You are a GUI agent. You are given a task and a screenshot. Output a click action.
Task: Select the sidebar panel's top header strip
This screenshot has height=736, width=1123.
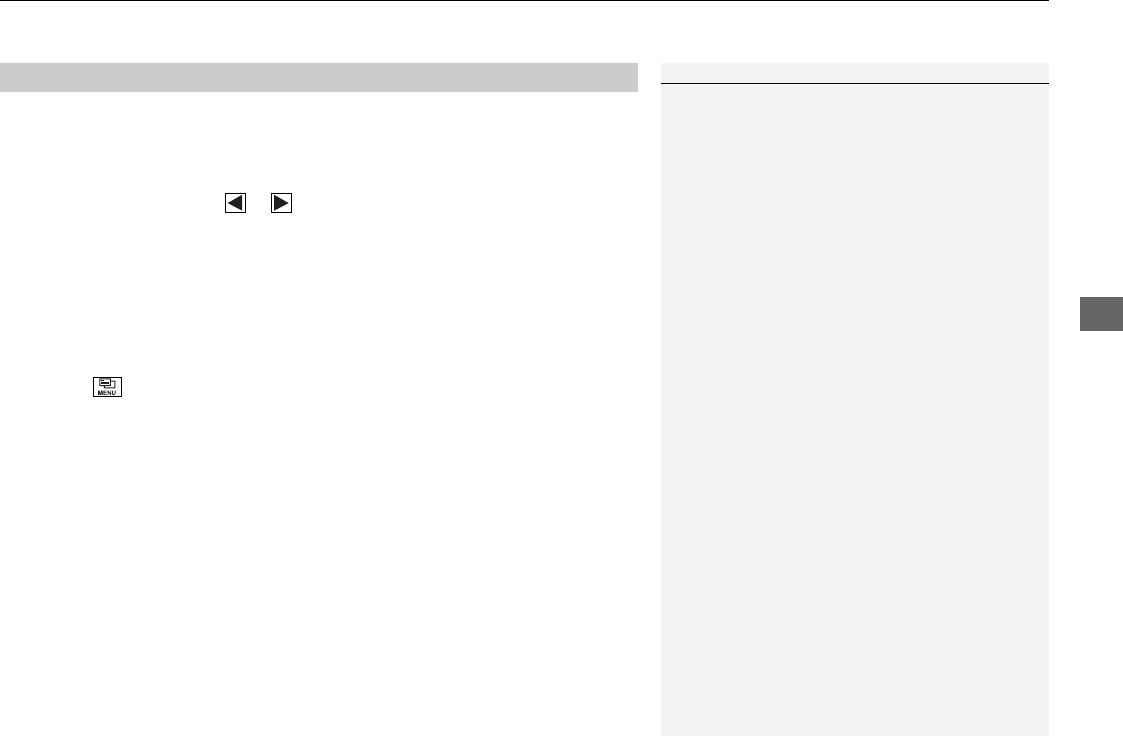[854, 73]
